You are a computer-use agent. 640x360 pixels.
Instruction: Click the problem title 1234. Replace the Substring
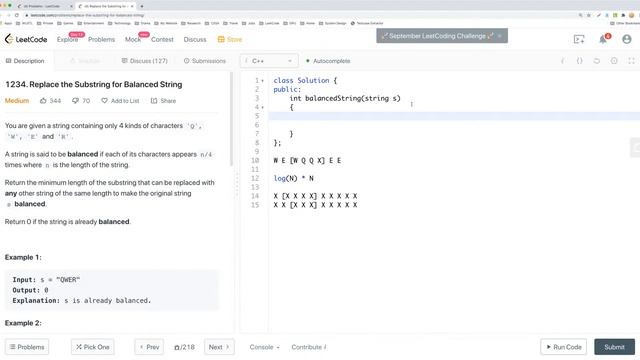[x=93, y=84]
